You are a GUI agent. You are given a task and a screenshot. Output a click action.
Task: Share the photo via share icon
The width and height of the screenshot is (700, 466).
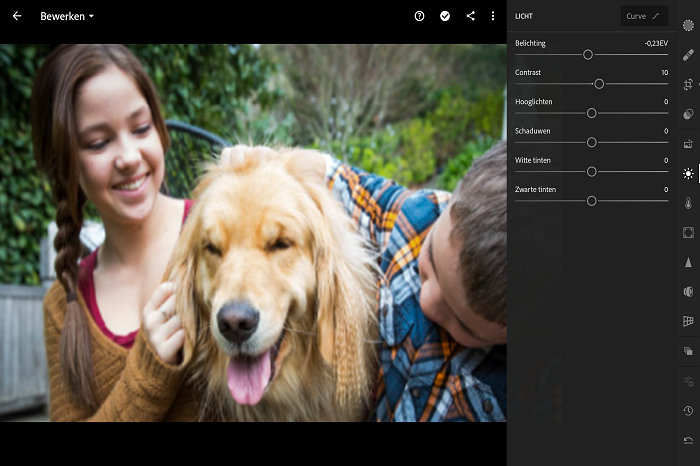(x=471, y=16)
